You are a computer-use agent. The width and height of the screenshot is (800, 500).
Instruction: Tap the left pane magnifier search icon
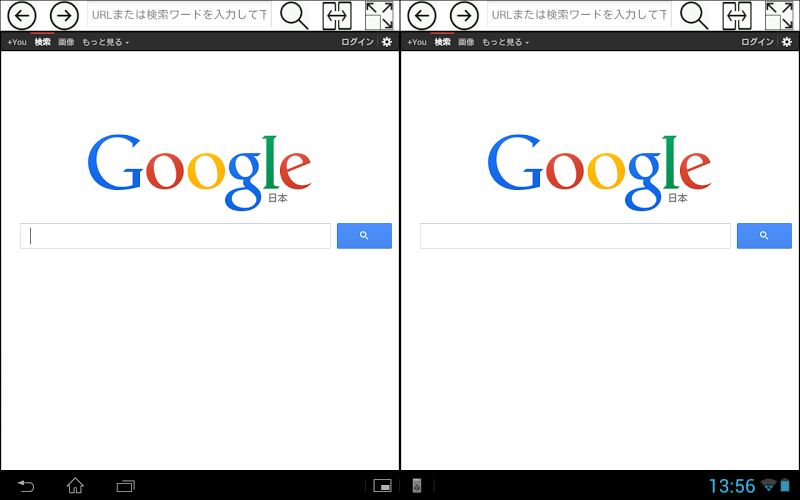tap(294, 16)
